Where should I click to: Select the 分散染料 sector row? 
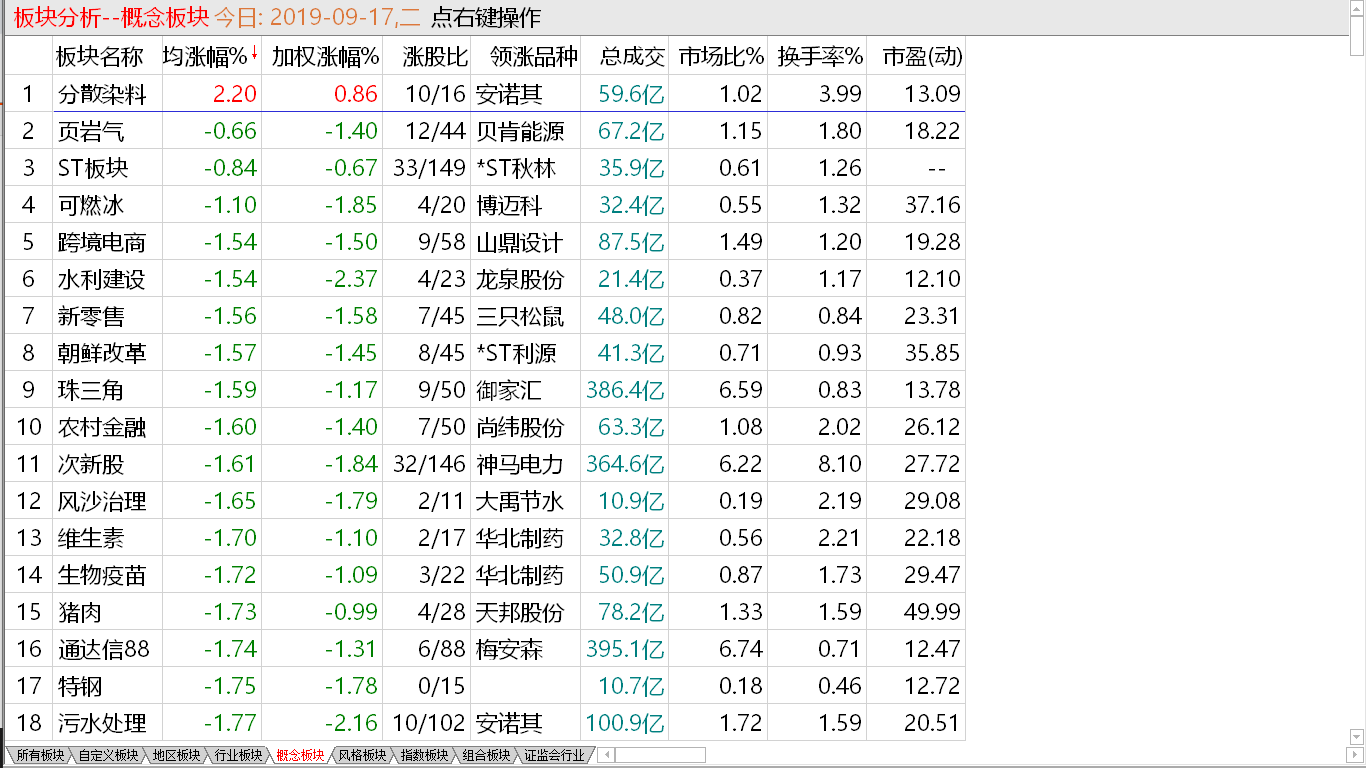click(x=485, y=94)
